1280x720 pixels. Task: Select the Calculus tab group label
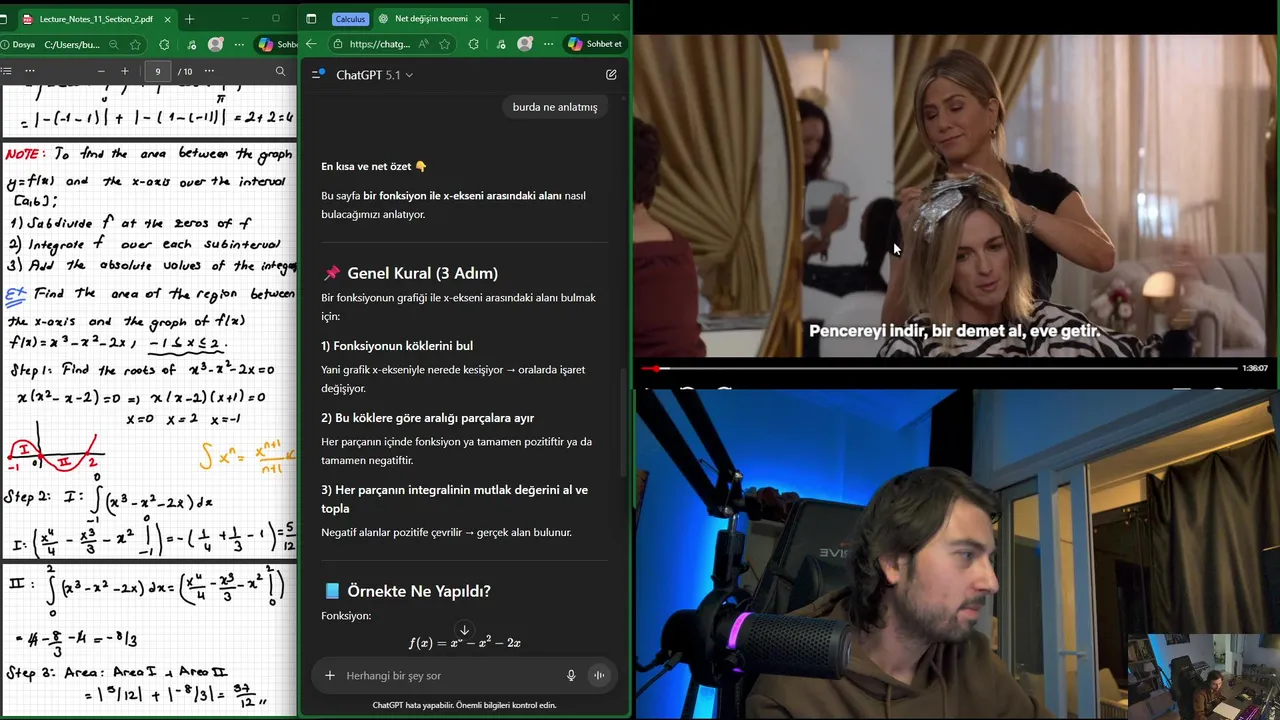click(350, 19)
